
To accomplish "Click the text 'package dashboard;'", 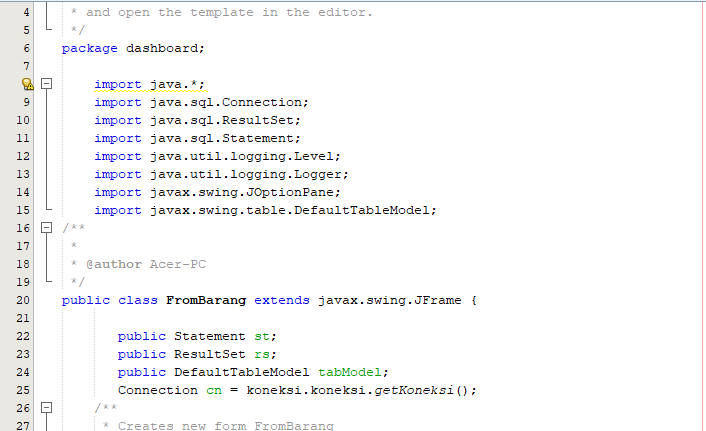I will 133,48.
